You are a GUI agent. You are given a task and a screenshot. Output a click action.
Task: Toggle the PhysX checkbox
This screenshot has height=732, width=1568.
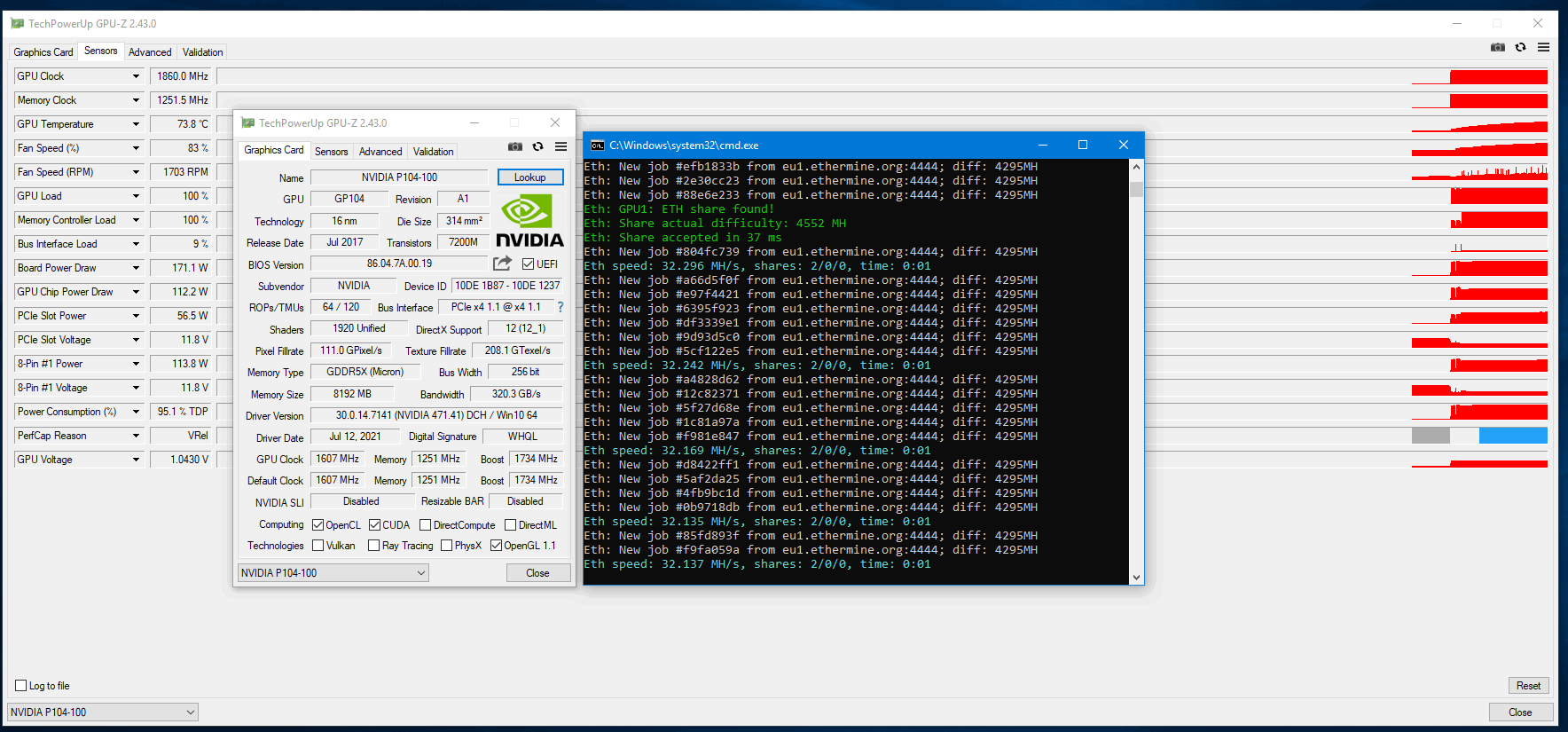pos(446,546)
